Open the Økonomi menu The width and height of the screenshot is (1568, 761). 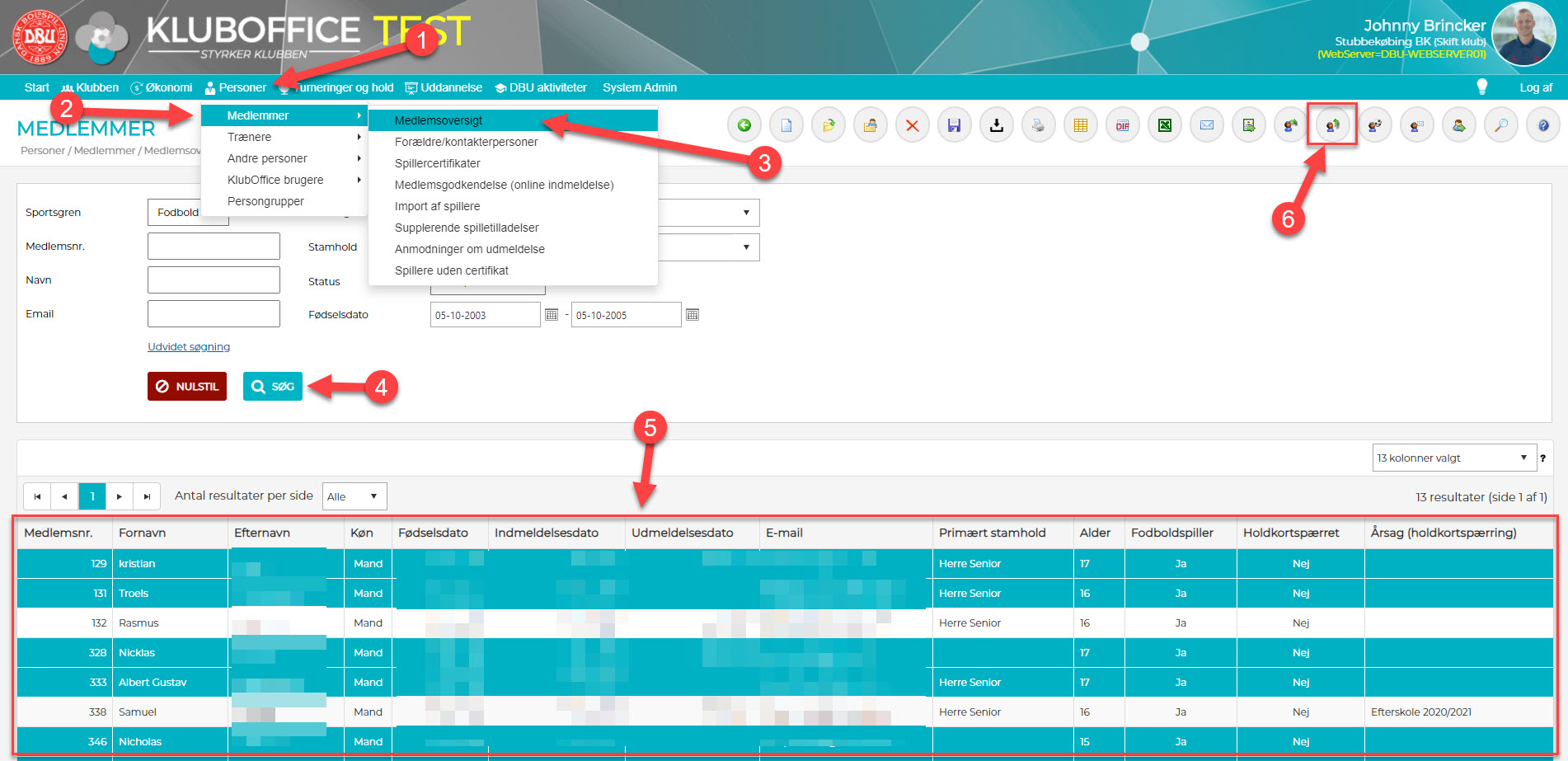162,87
